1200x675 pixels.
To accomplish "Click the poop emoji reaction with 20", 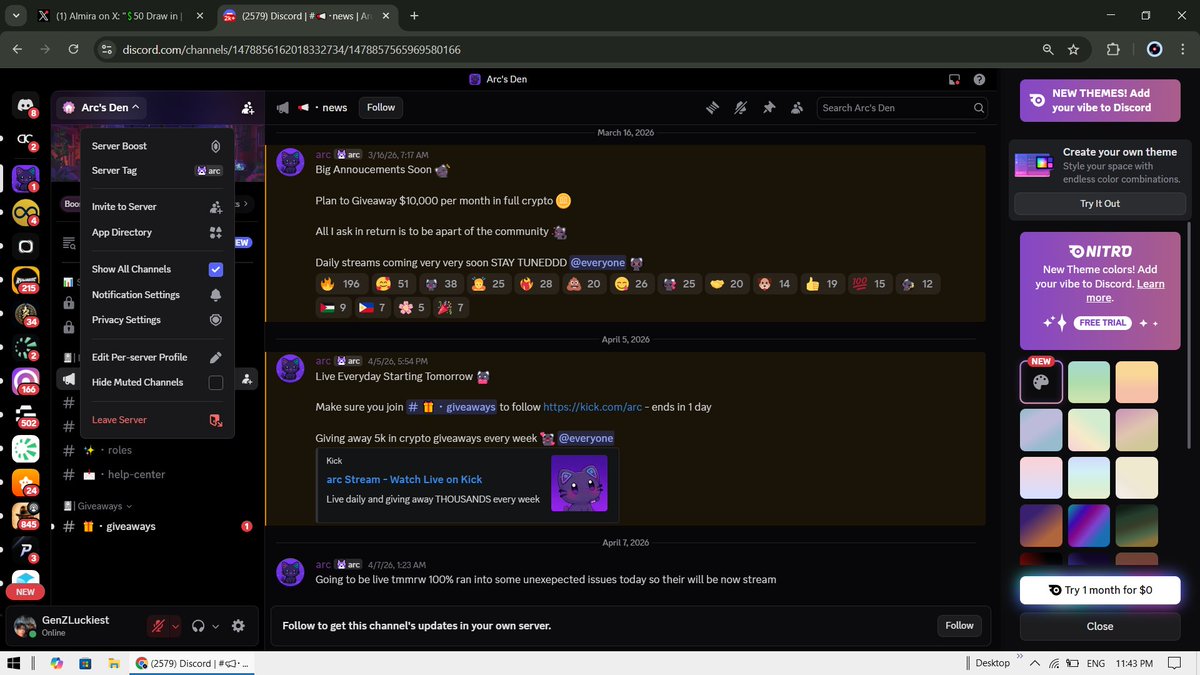I will point(585,284).
